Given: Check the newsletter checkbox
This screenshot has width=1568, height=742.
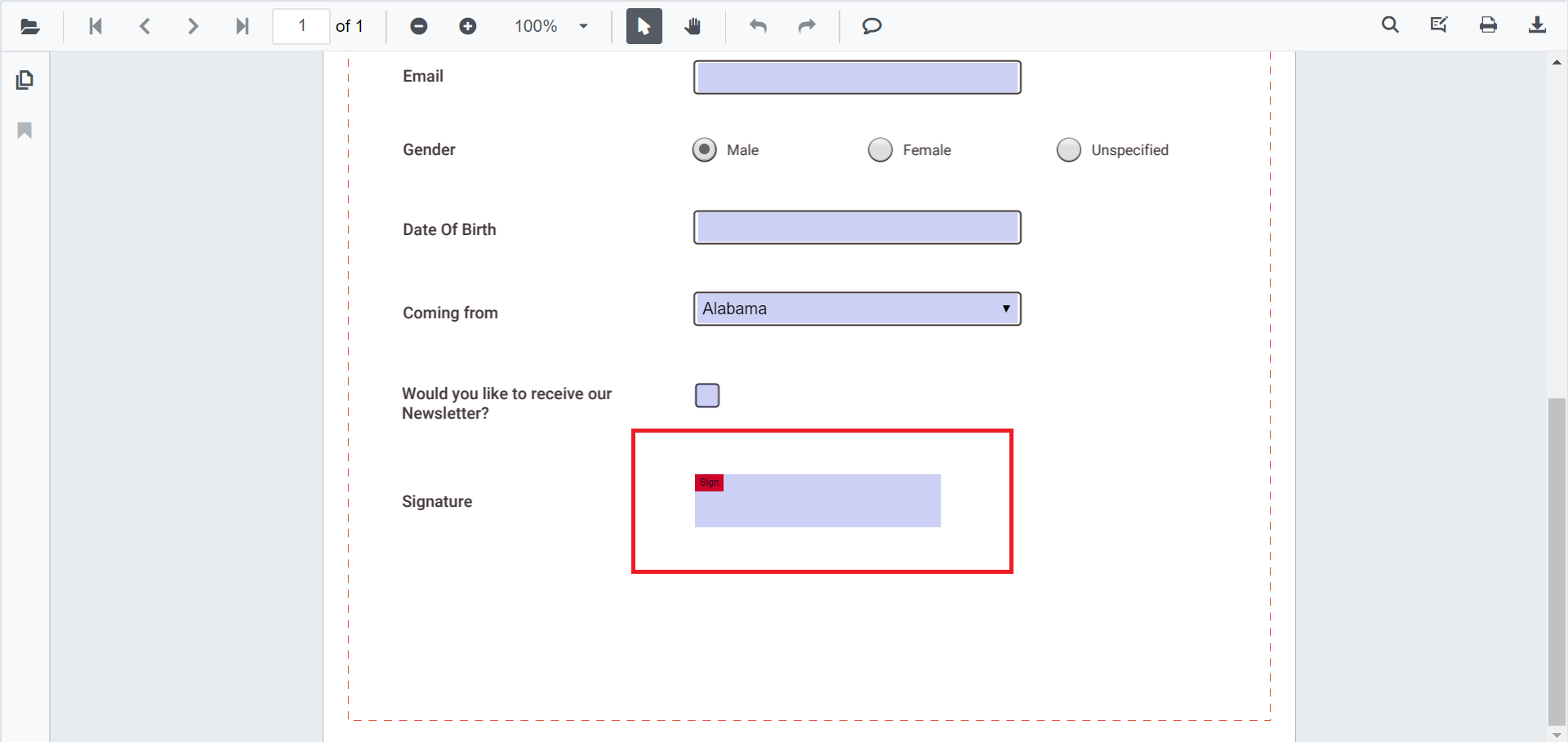Looking at the screenshot, I should point(707,395).
